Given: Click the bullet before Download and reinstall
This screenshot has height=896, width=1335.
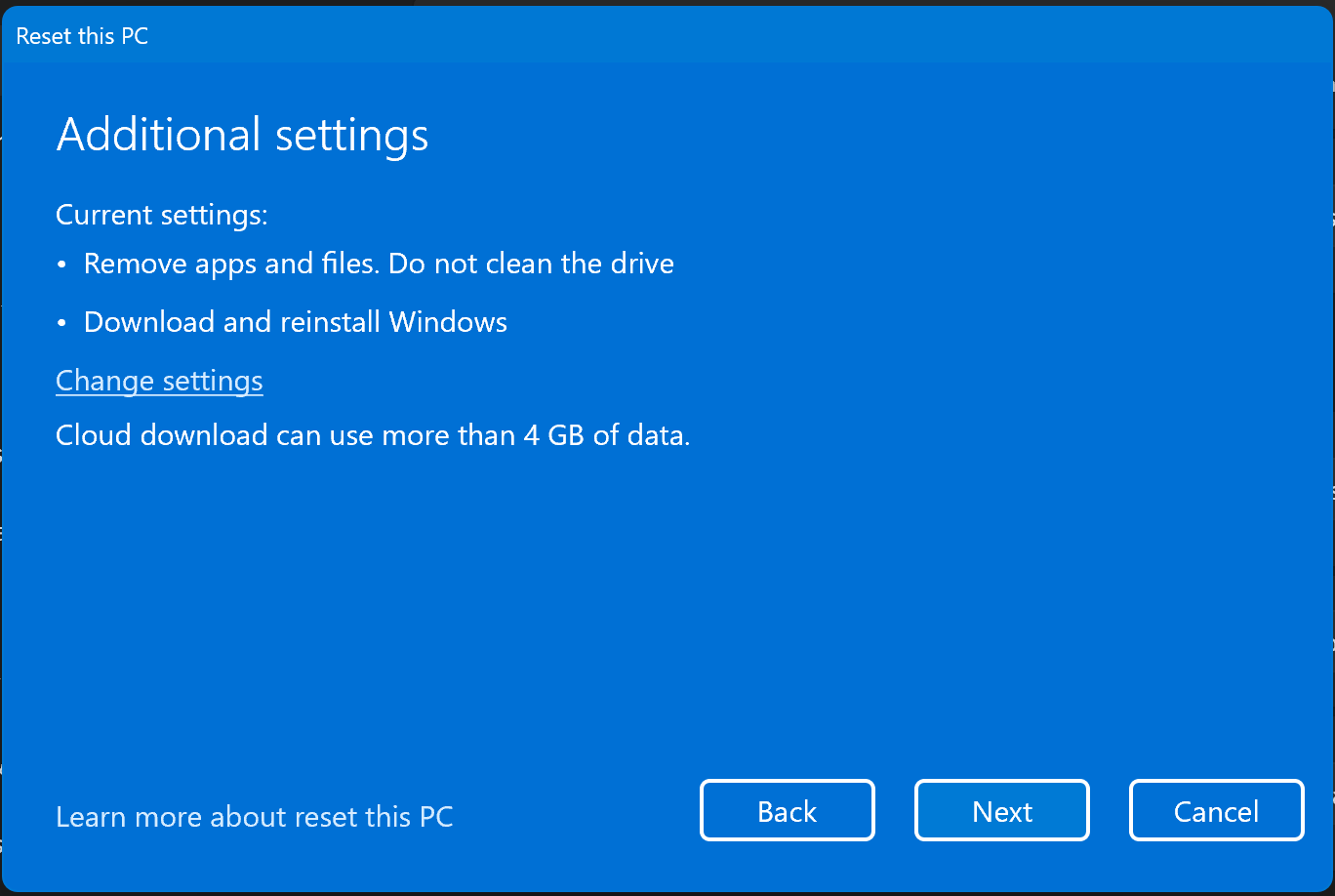Looking at the screenshot, I should point(62,324).
